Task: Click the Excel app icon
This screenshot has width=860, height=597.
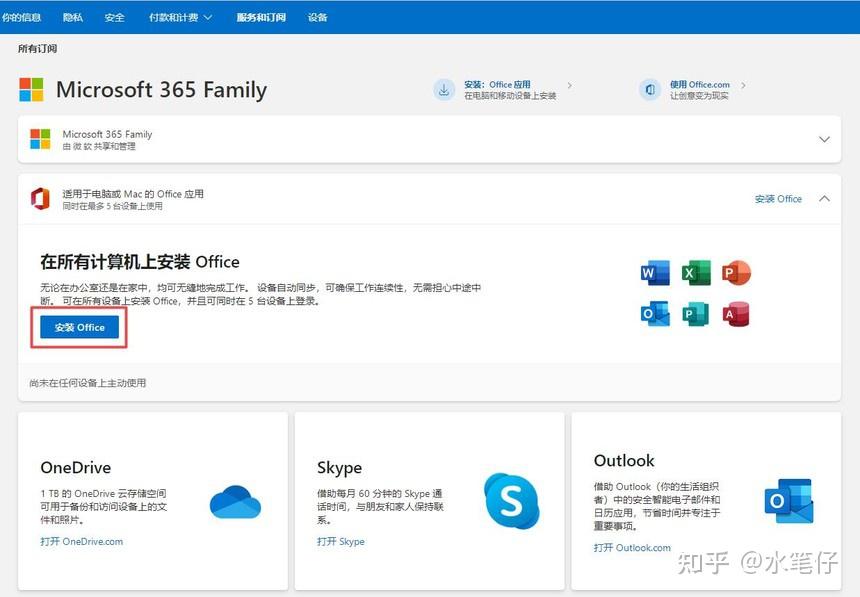Action: pos(696,271)
